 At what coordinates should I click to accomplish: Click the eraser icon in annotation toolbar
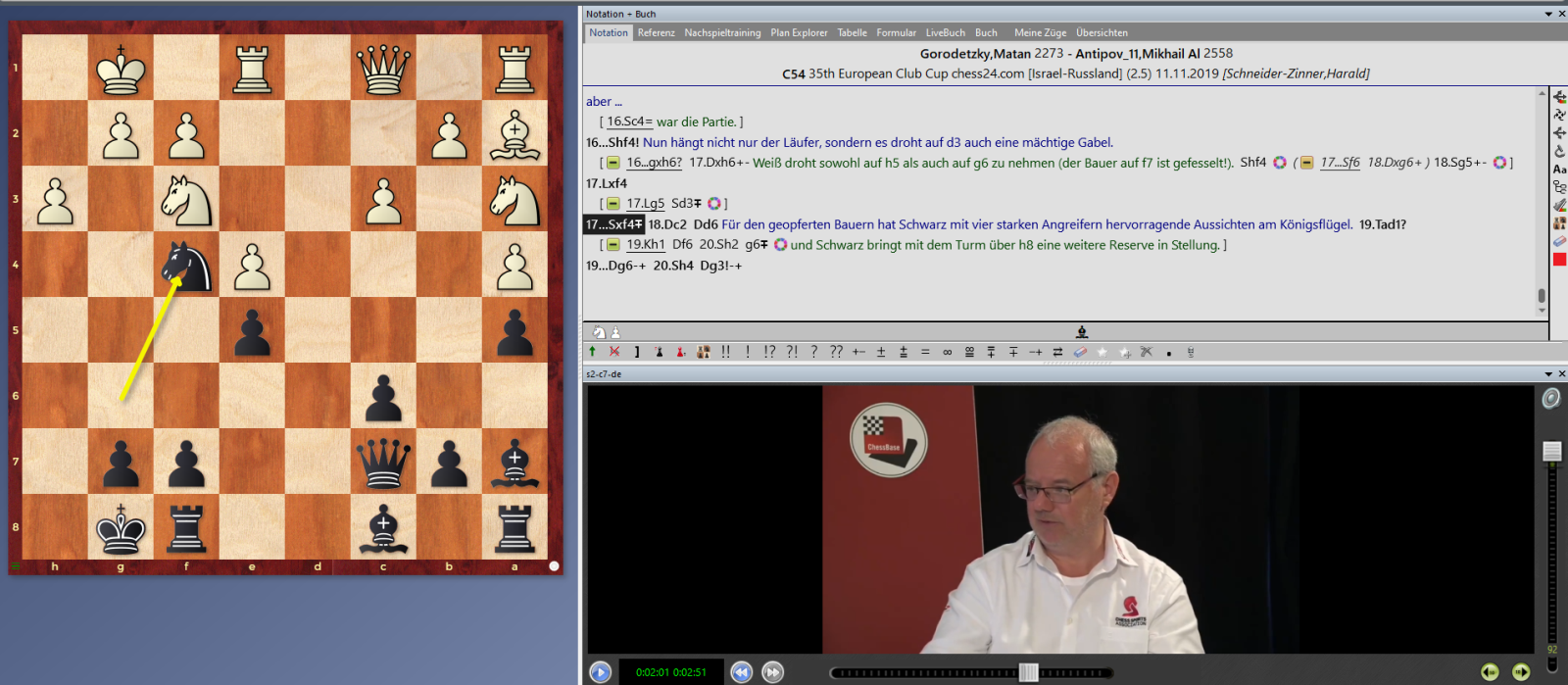click(x=1080, y=352)
